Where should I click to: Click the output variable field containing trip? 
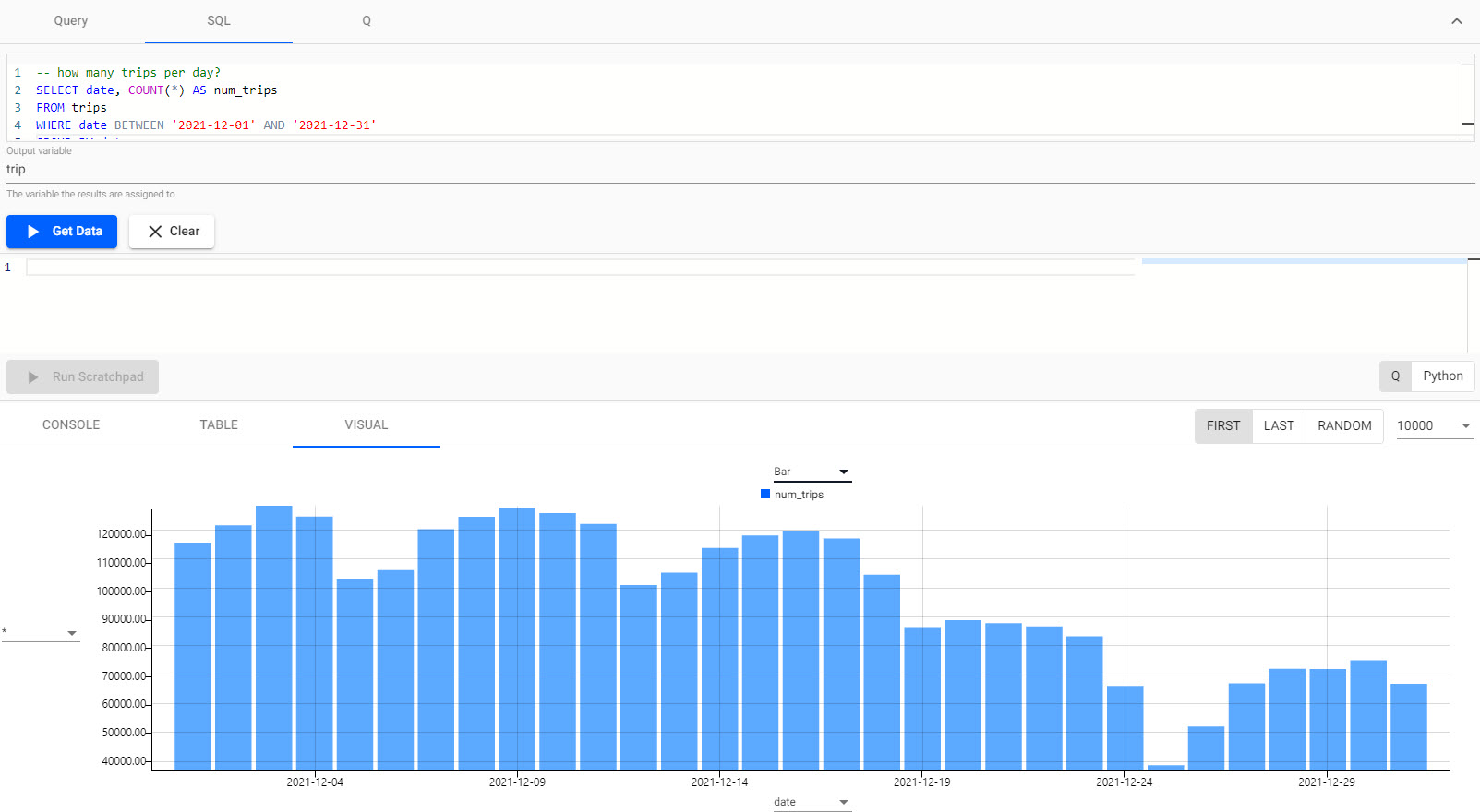[x=740, y=170]
